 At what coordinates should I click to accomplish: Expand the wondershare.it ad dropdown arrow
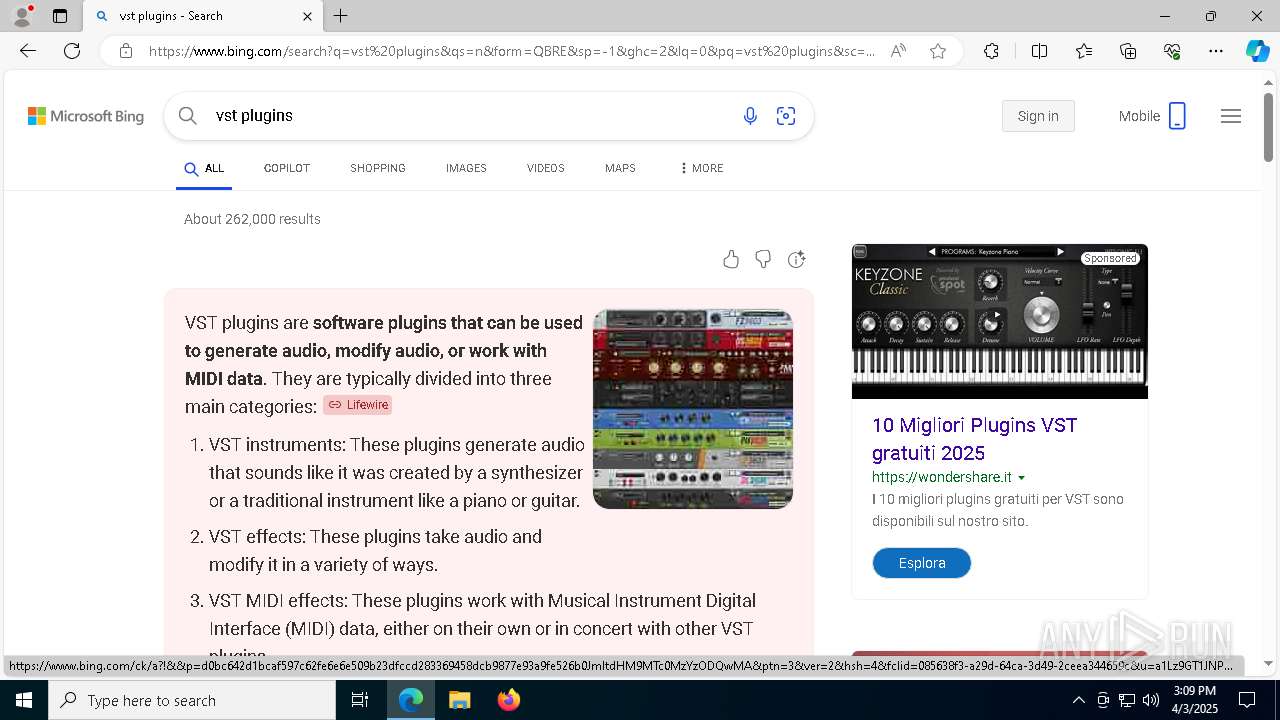pyautogui.click(x=1021, y=478)
